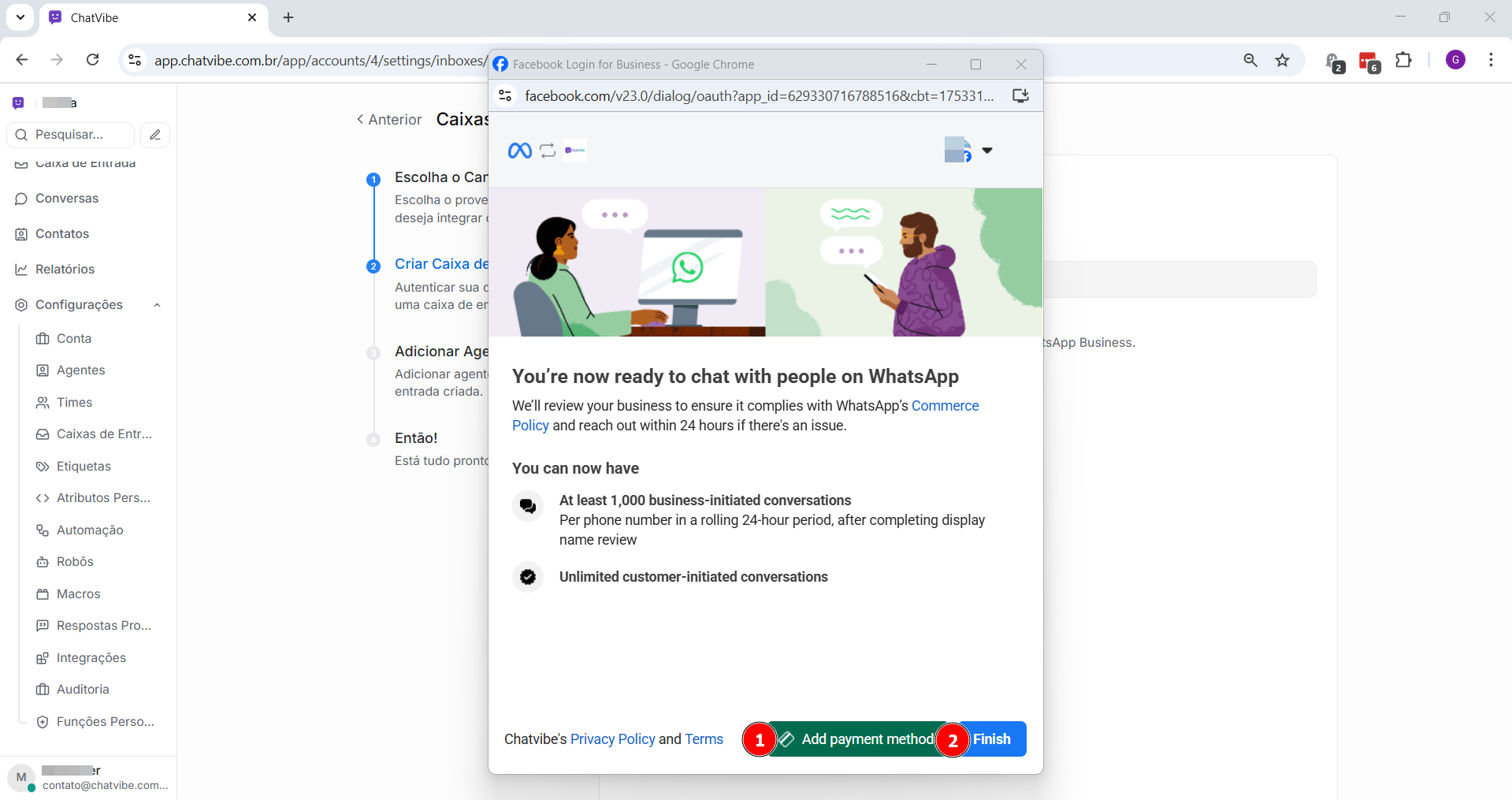Click the Facebook popup site info icon

point(506,96)
